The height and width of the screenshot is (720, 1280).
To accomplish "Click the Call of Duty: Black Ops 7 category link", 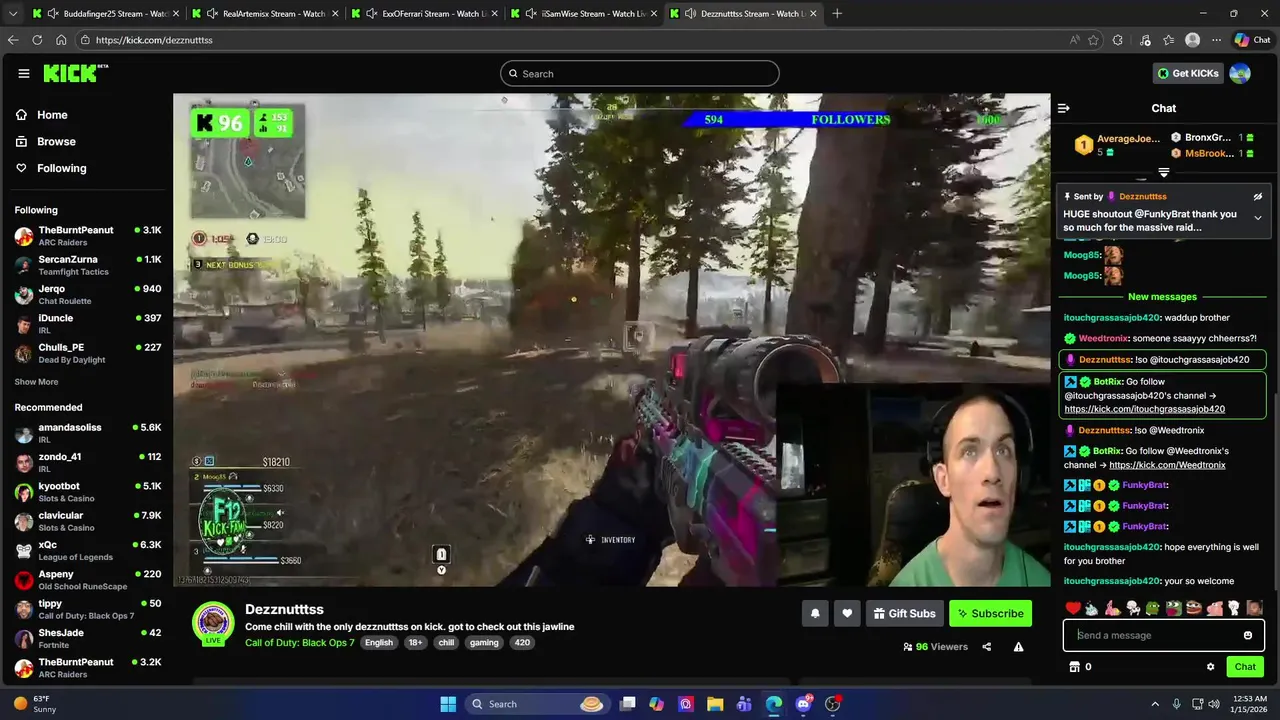I will coord(300,643).
